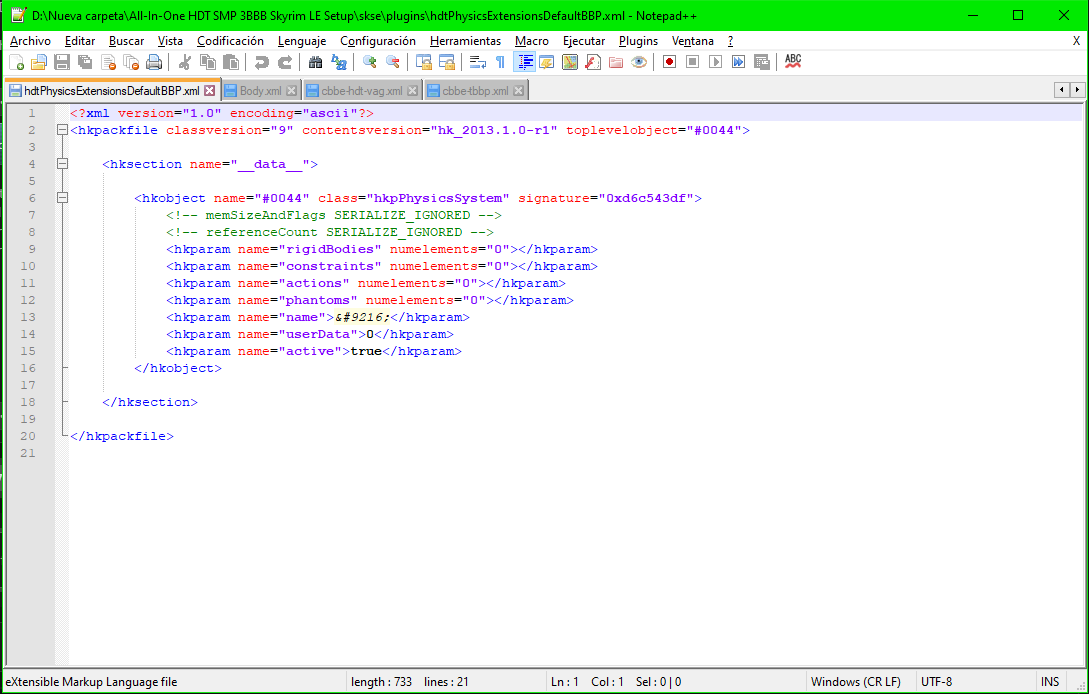Screen dimensions: 1089x694
Task: Click the Close All documents icon
Action: (x=131, y=63)
